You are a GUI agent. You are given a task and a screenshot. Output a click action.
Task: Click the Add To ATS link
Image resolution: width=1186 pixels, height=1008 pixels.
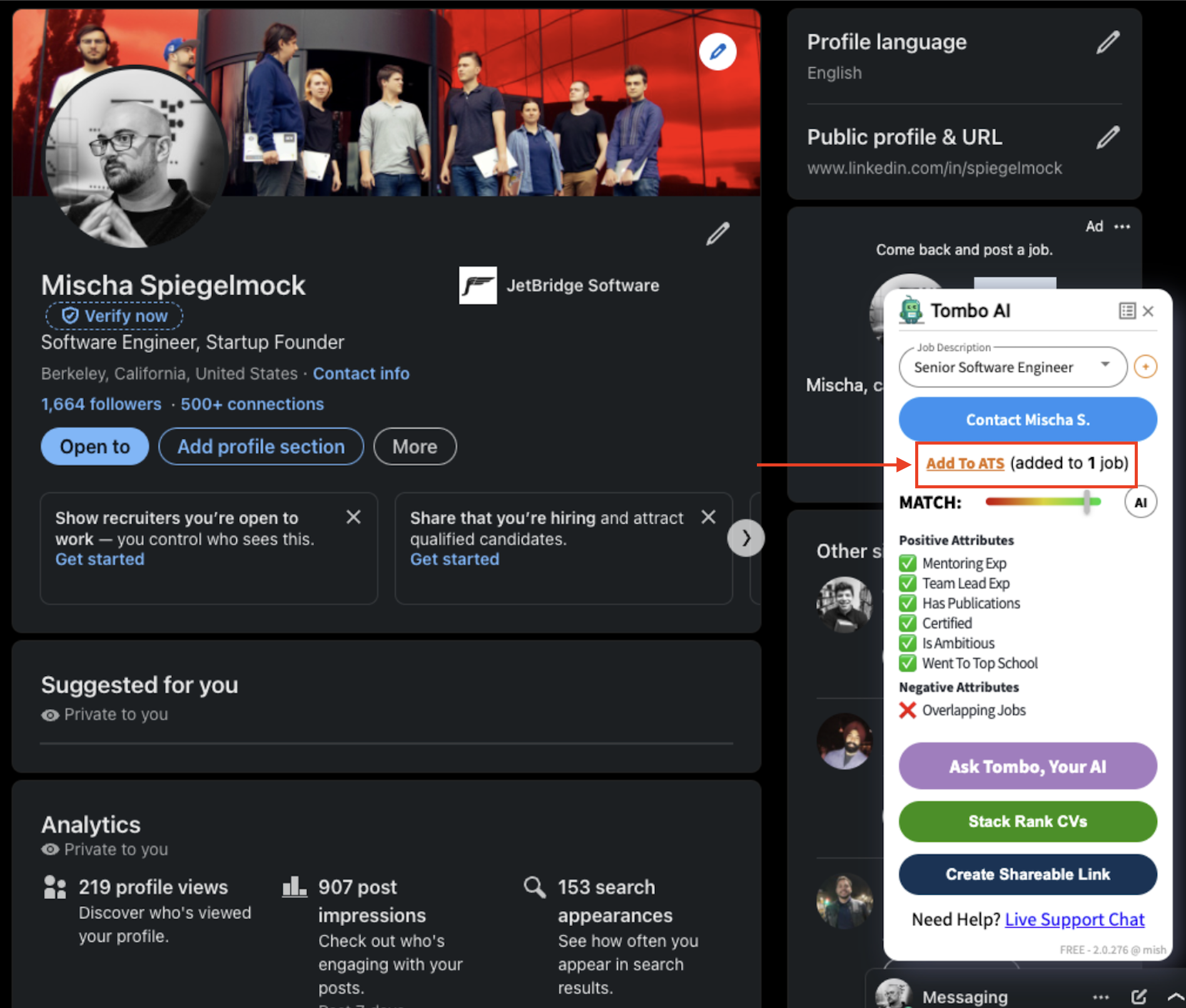(965, 463)
